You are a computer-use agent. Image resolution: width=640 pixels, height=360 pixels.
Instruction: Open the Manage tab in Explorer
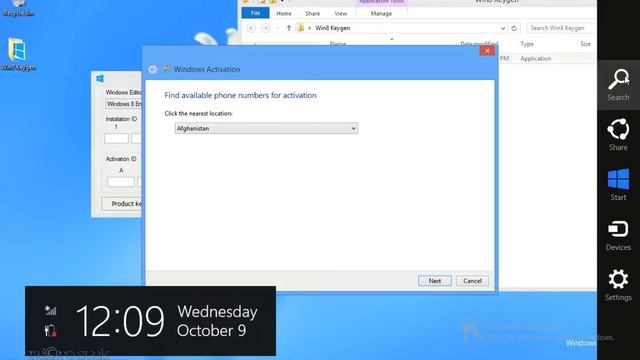381,13
